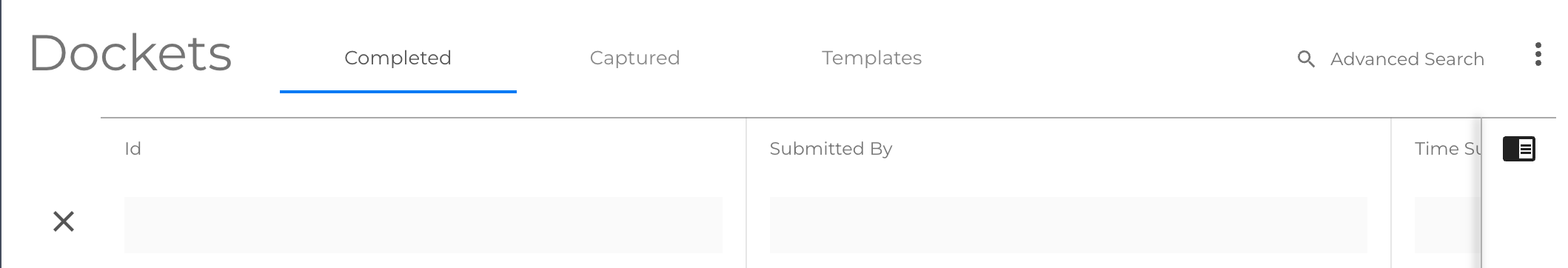Screen dimensions: 1568x268
Task: Focus the Id column filter field
Action: click(423, 225)
